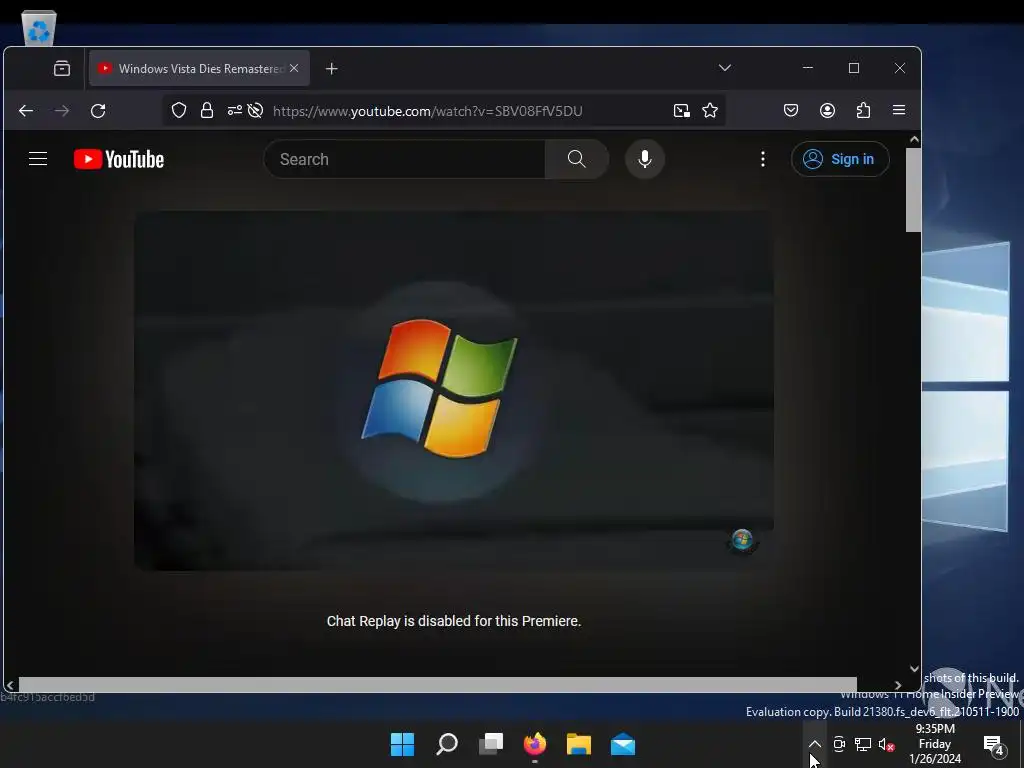The width and height of the screenshot is (1024, 768).
Task: Open Task View on the taskbar
Action: (x=491, y=744)
